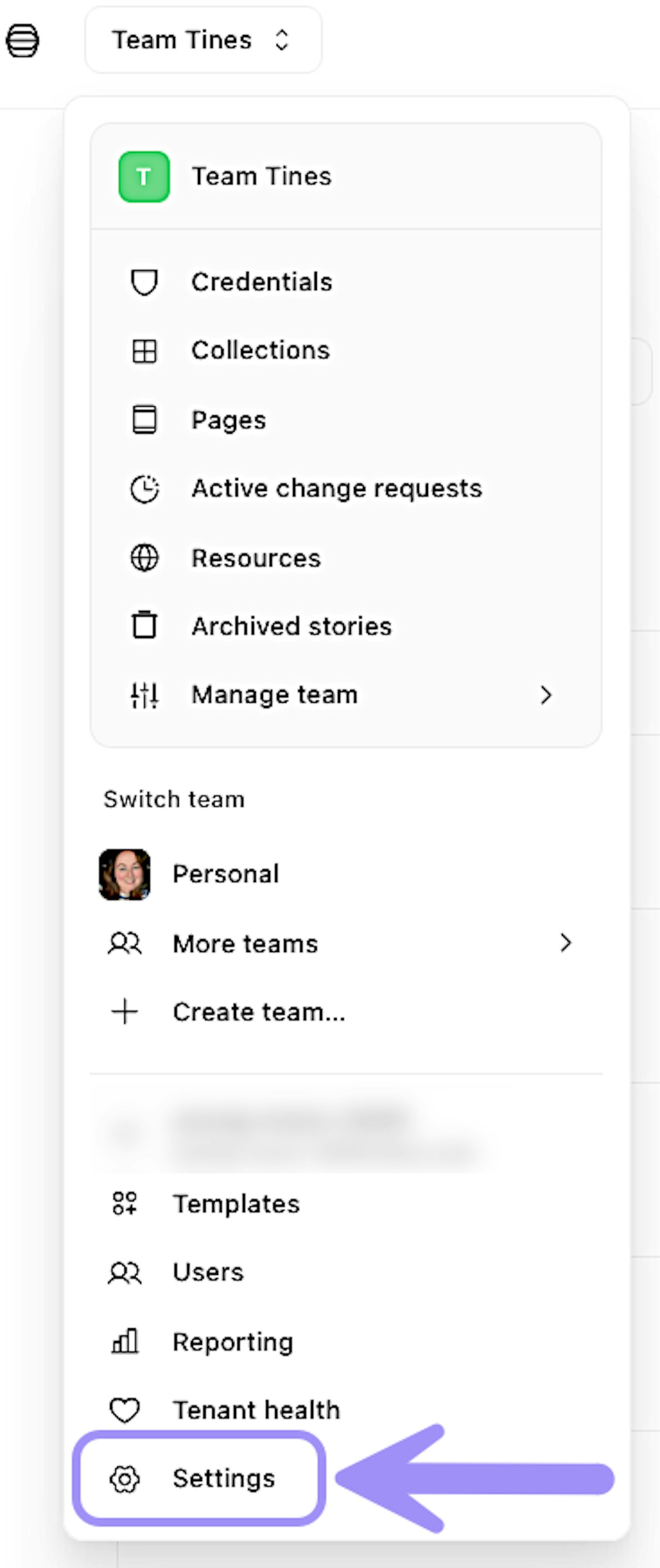
Task: Click Create team plus option
Action: pyautogui.click(x=125, y=1011)
